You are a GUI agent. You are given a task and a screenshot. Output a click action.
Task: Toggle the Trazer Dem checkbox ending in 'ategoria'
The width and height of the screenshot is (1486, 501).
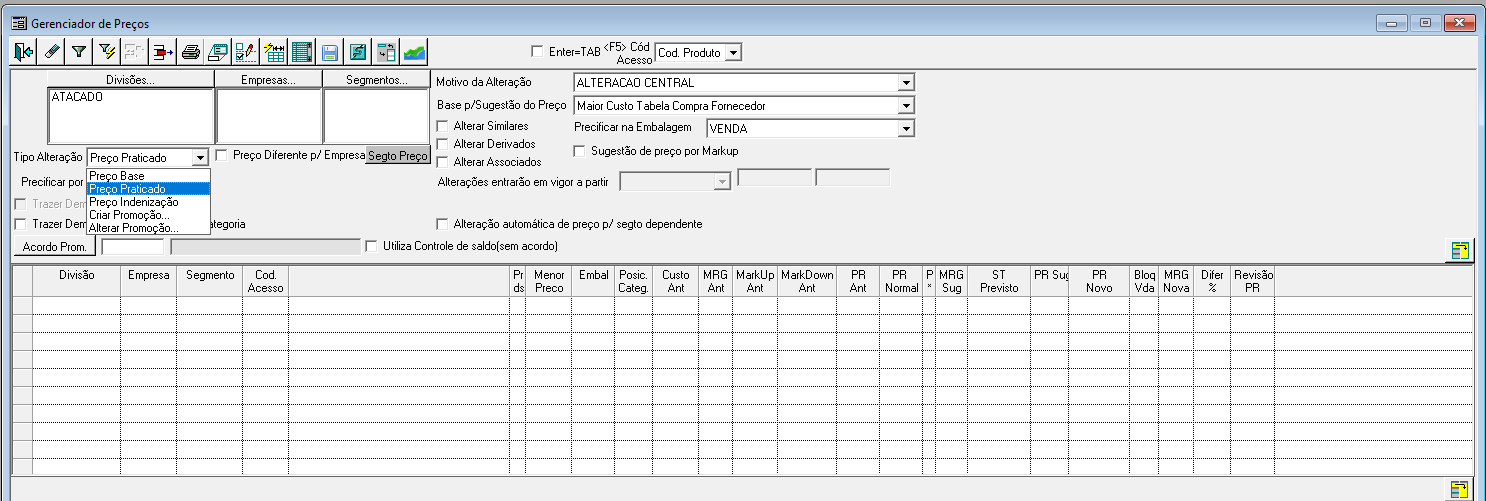tap(21, 224)
